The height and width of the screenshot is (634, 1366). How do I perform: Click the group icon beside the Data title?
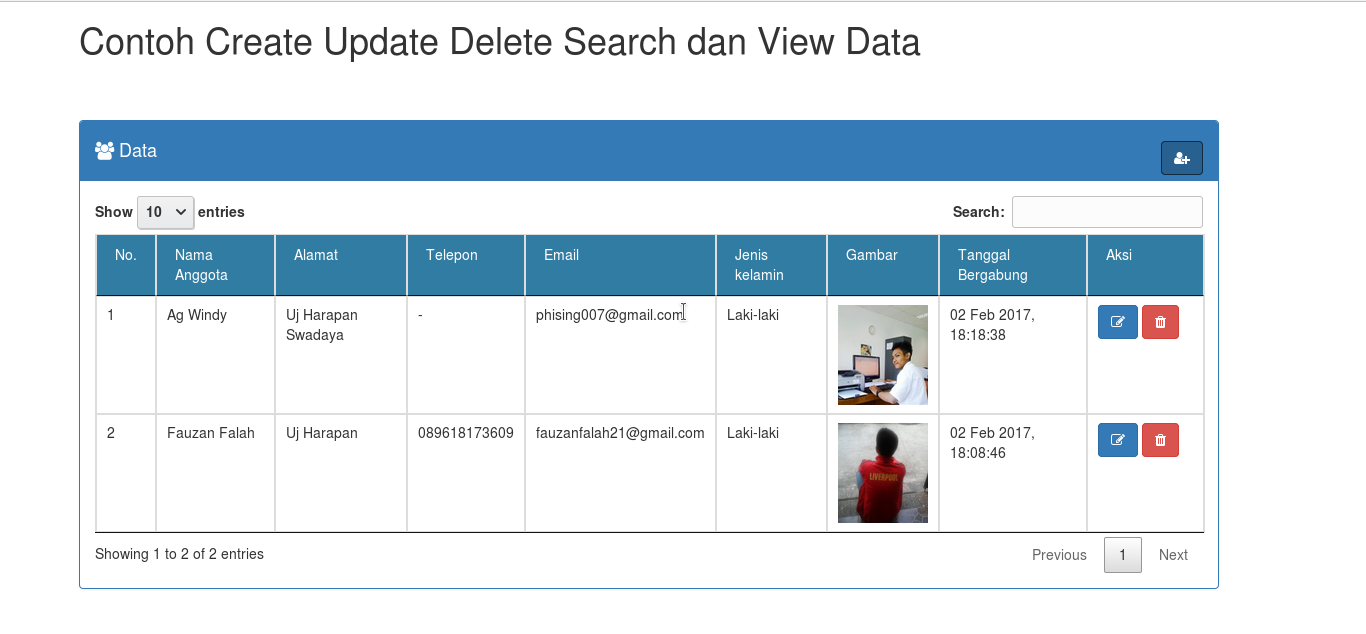103,149
